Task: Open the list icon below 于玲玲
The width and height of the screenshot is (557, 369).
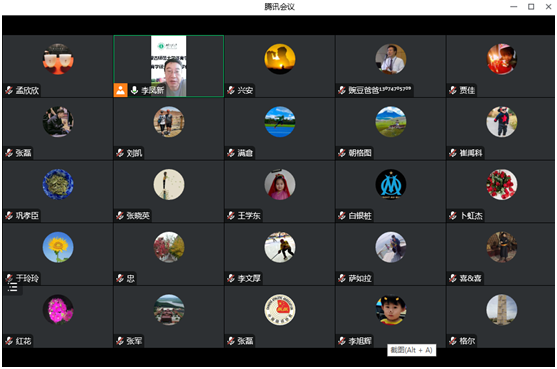Action: click(x=13, y=287)
